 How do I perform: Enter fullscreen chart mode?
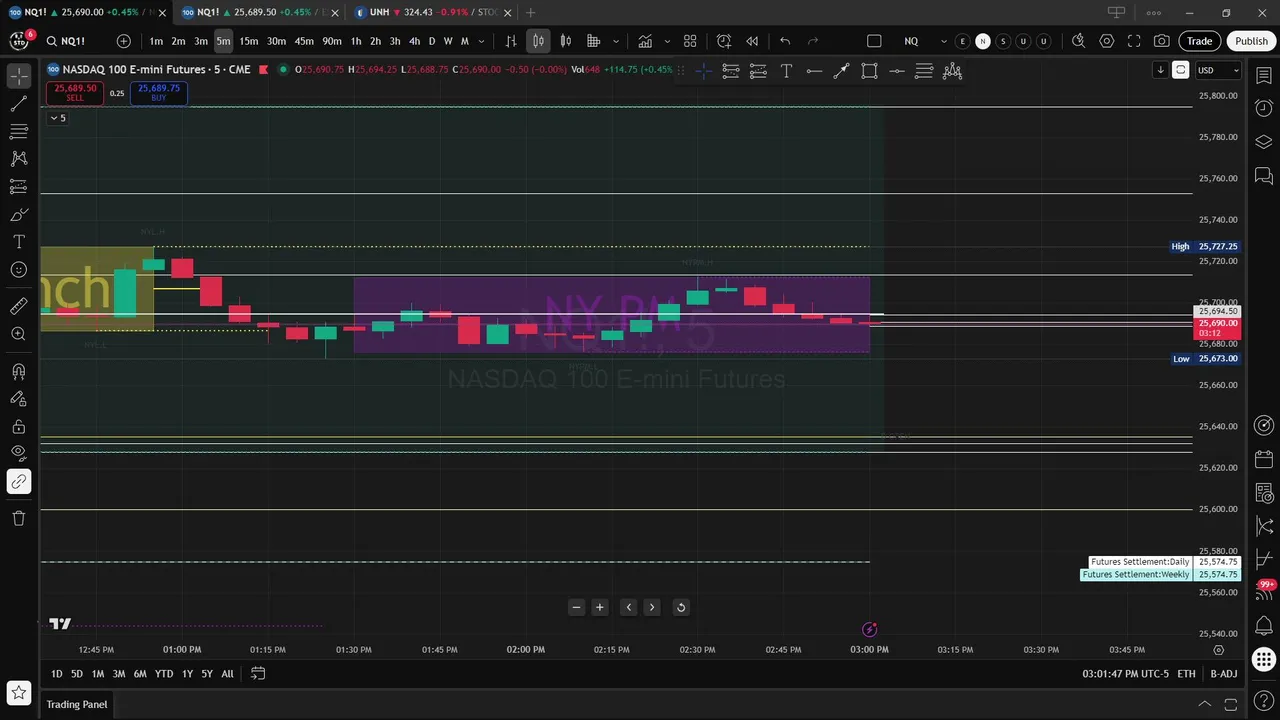(x=1134, y=41)
